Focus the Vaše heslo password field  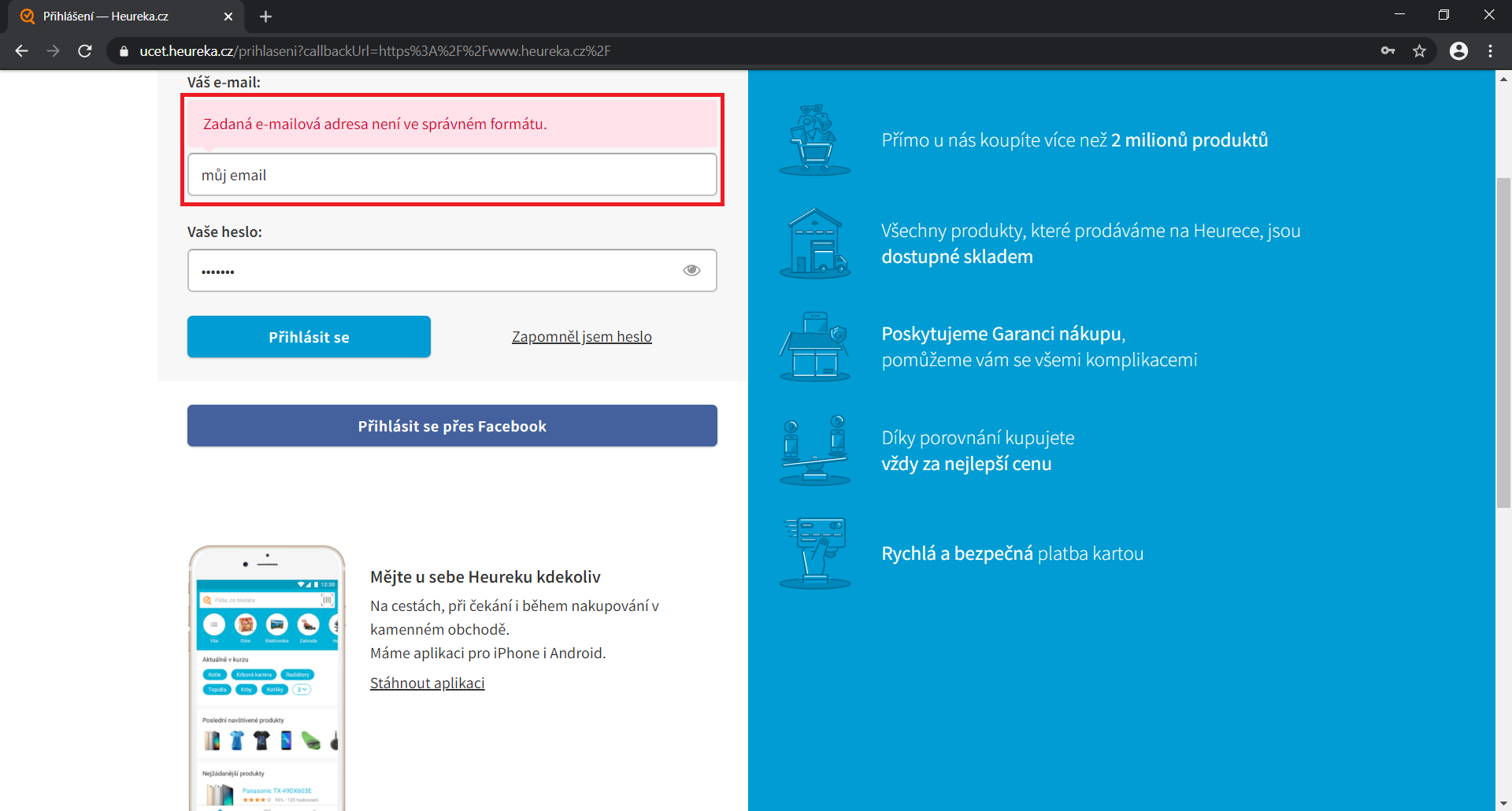(452, 271)
